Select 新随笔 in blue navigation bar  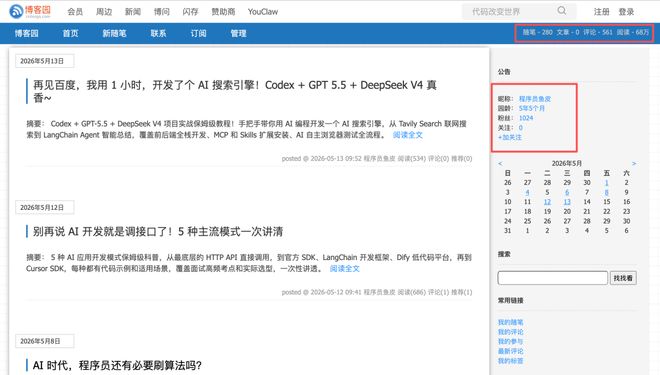coord(114,33)
